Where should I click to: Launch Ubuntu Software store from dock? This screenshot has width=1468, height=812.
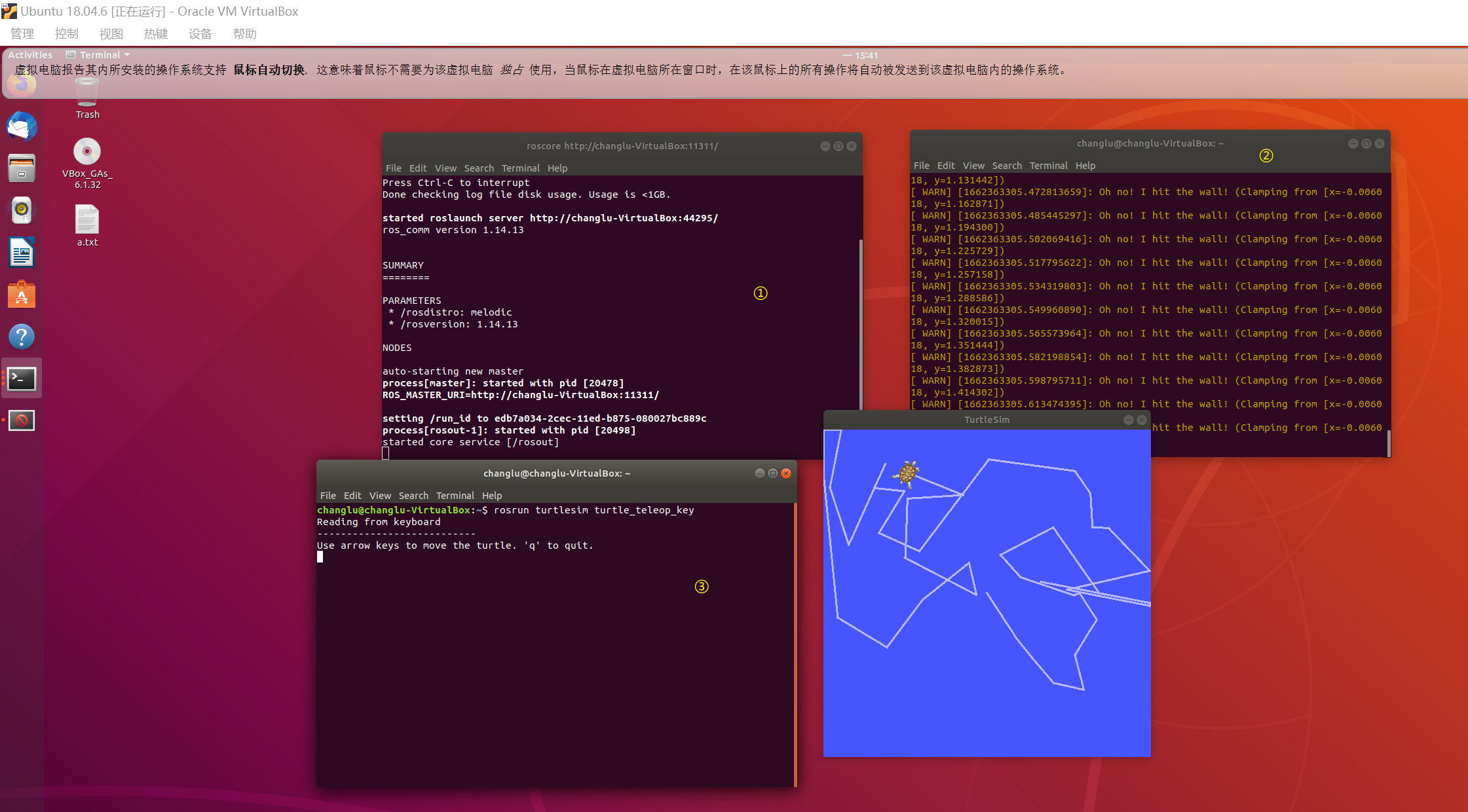coord(22,294)
